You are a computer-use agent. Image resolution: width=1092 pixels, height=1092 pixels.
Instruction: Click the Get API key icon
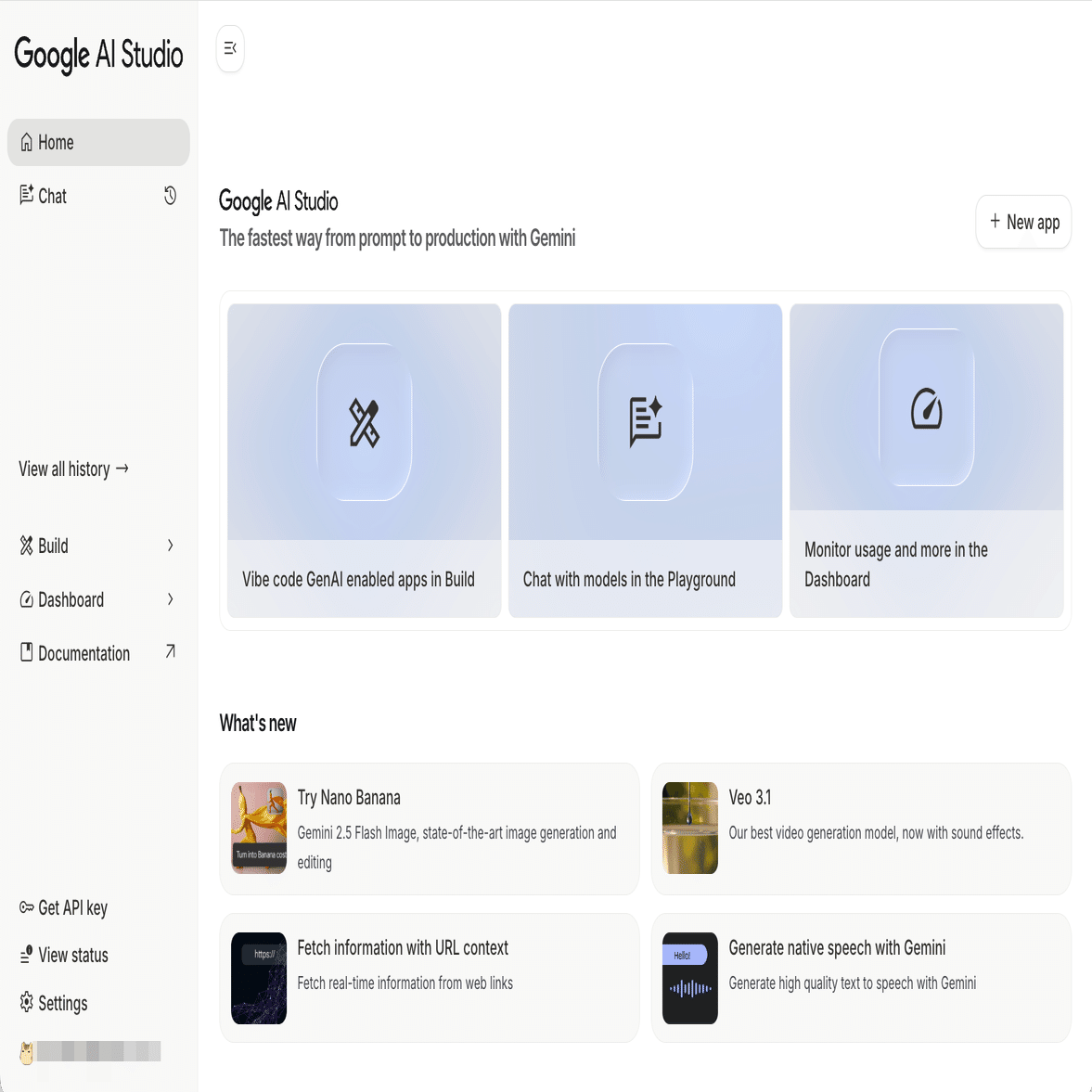coord(27,907)
